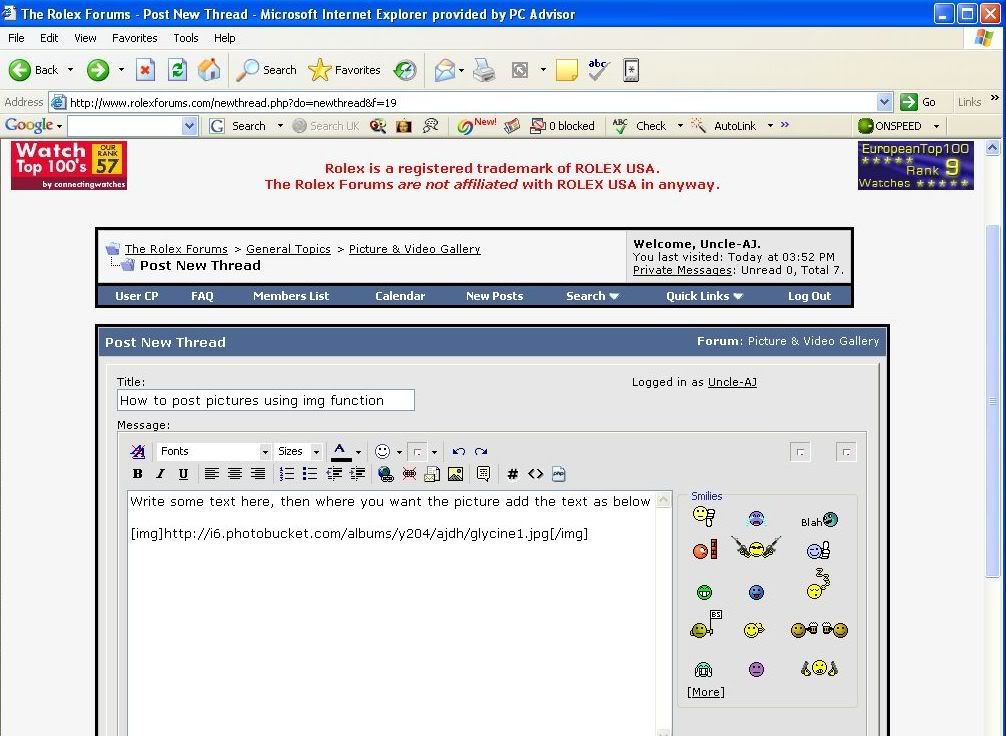Open the Tools menu
Screen dimensions: 1006x736
pos(185,38)
